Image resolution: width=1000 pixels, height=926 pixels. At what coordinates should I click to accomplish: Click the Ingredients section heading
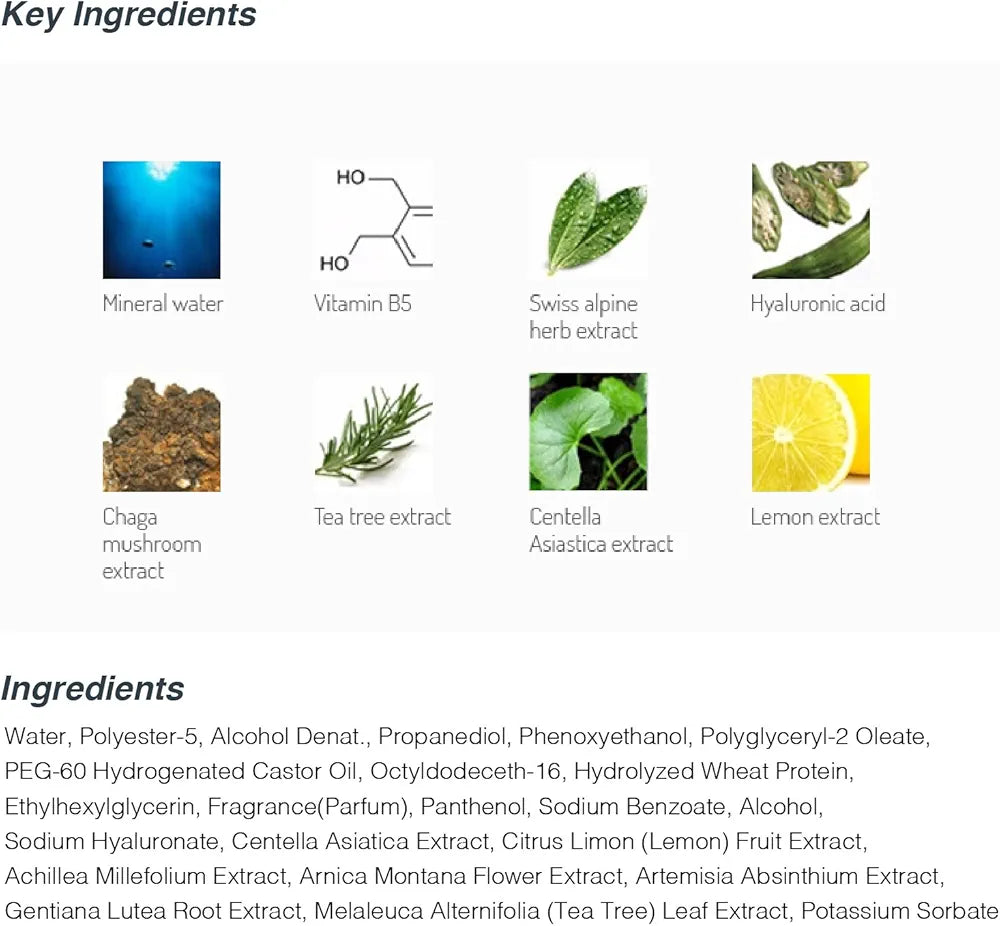click(x=92, y=689)
